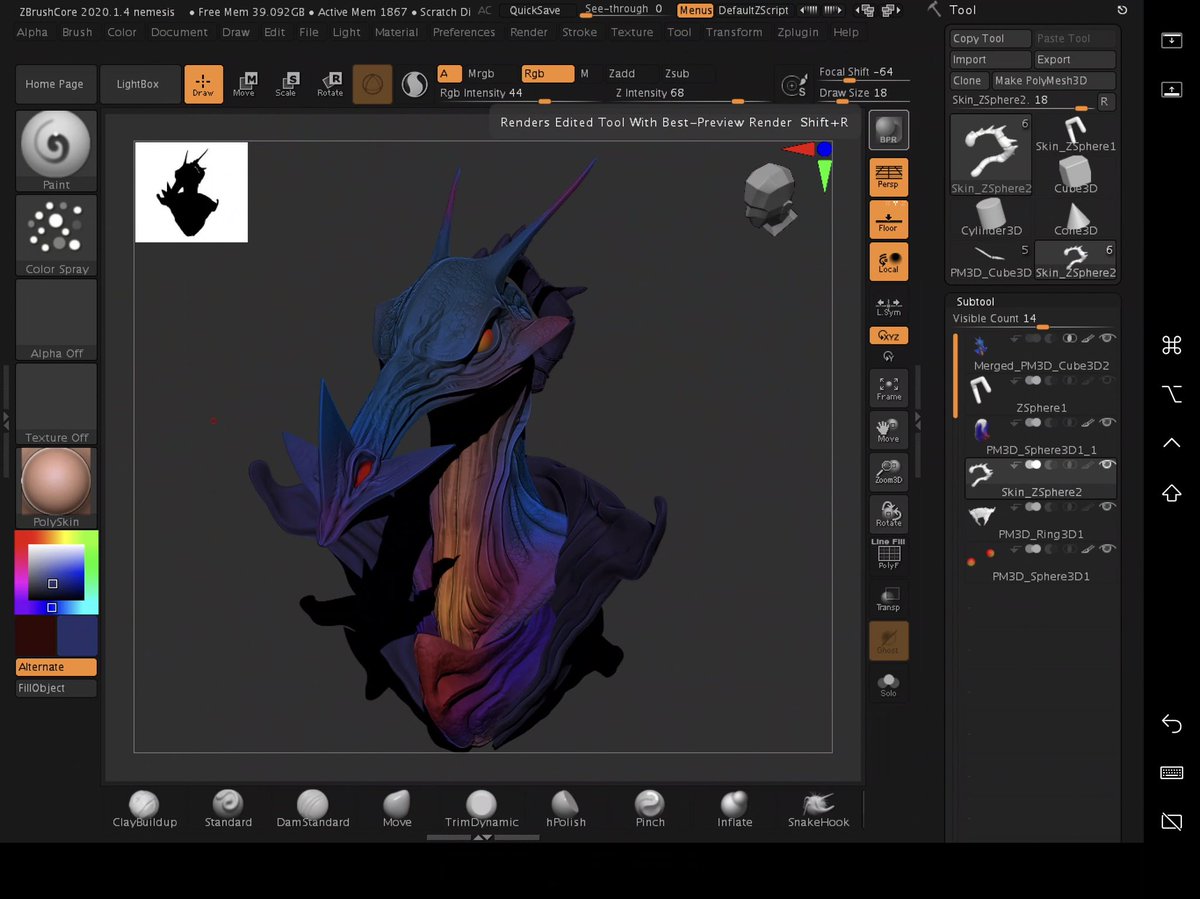1200x899 pixels.
Task: Select the Move brush
Action: pyautogui.click(x=397, y=809)
